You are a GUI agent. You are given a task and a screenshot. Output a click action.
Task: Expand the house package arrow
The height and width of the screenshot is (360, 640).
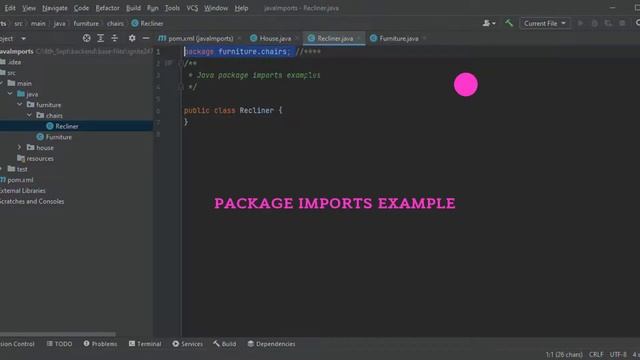point(20,147)
